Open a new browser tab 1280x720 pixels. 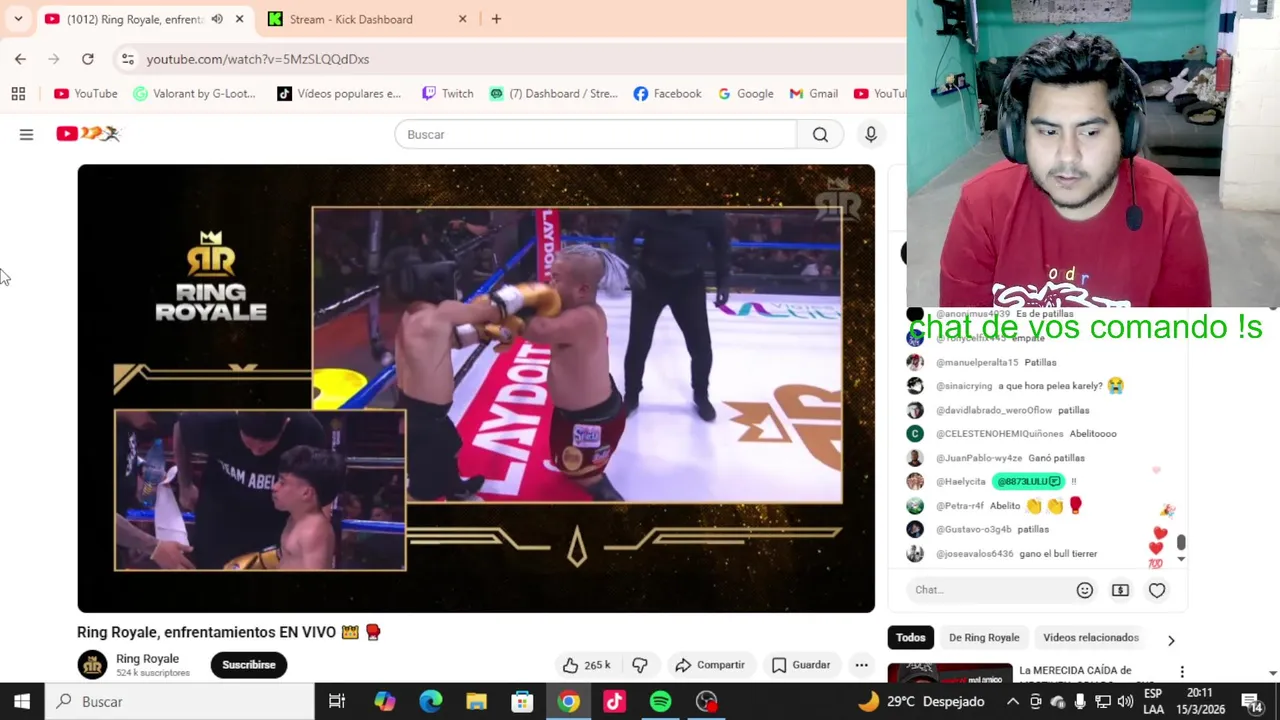coord(496,19)
